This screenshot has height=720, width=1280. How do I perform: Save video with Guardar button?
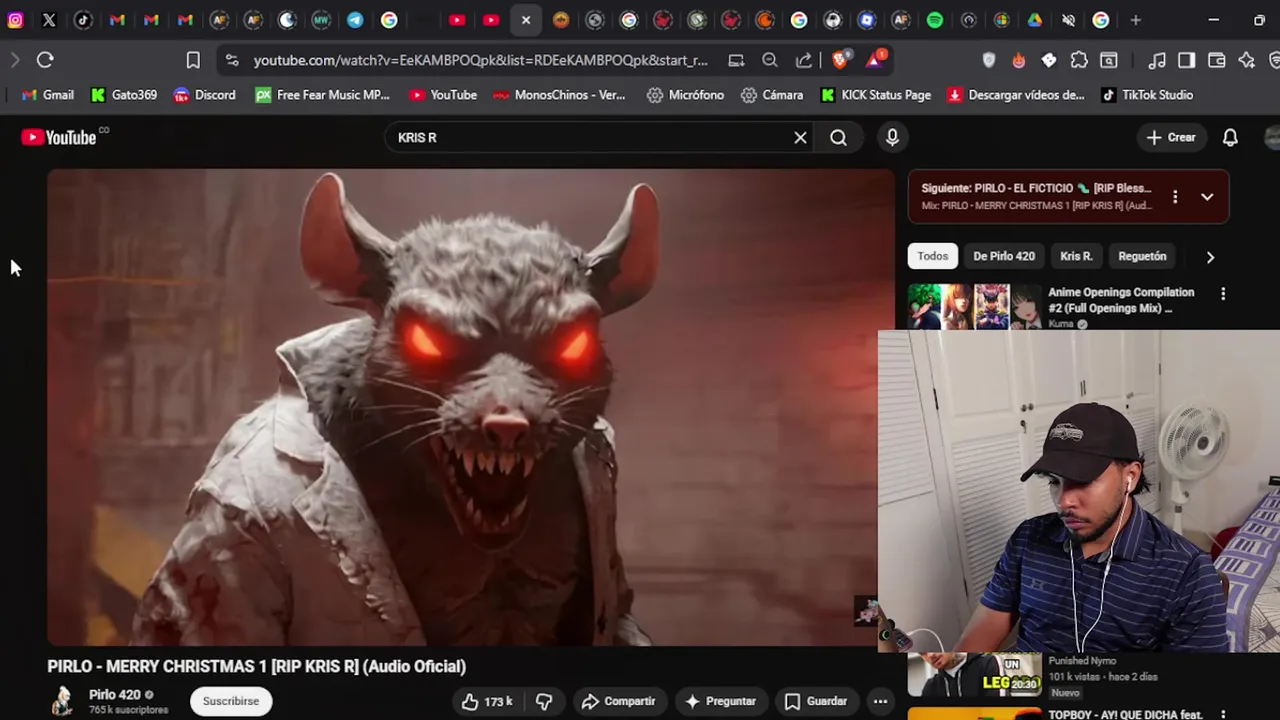click(x=815, y=701)
